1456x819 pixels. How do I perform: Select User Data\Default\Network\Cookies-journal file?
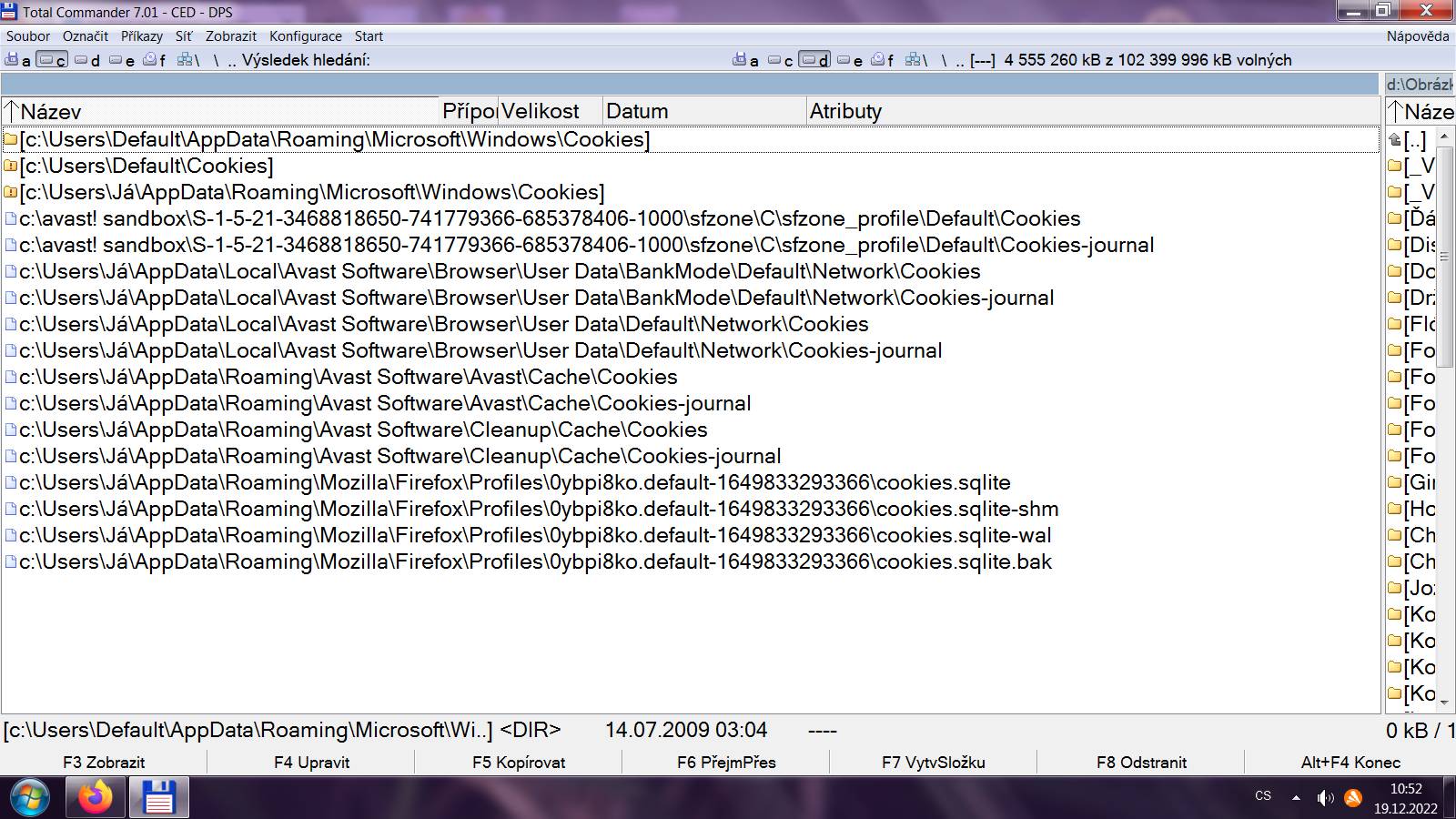coord(691,350)
